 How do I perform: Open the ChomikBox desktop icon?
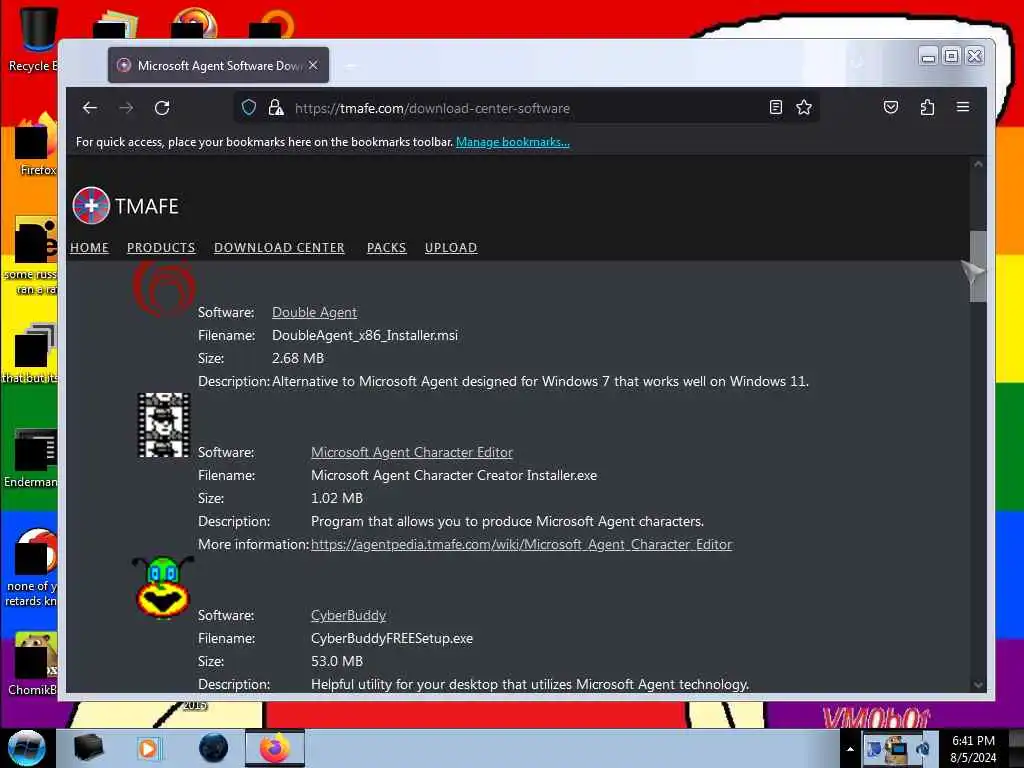tap(33, 664)
